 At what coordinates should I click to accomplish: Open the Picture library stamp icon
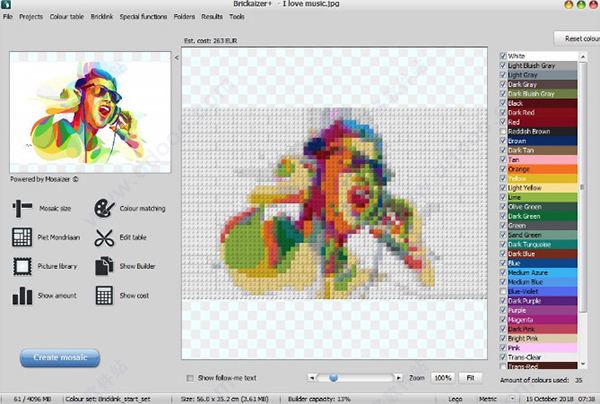pyautogui.click(x=22, y=266)
